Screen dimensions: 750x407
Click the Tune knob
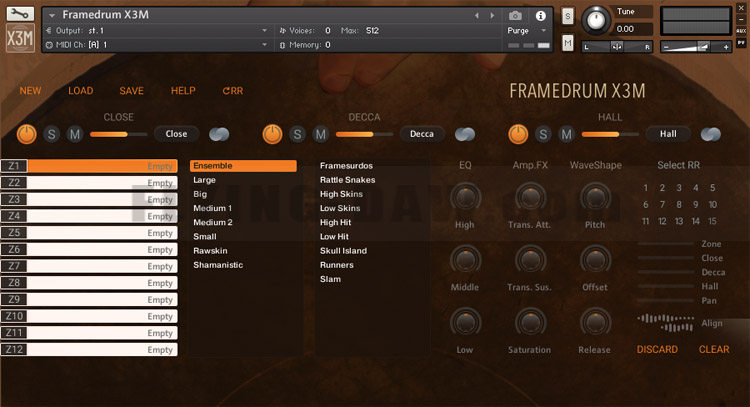(x=596, y=21)
